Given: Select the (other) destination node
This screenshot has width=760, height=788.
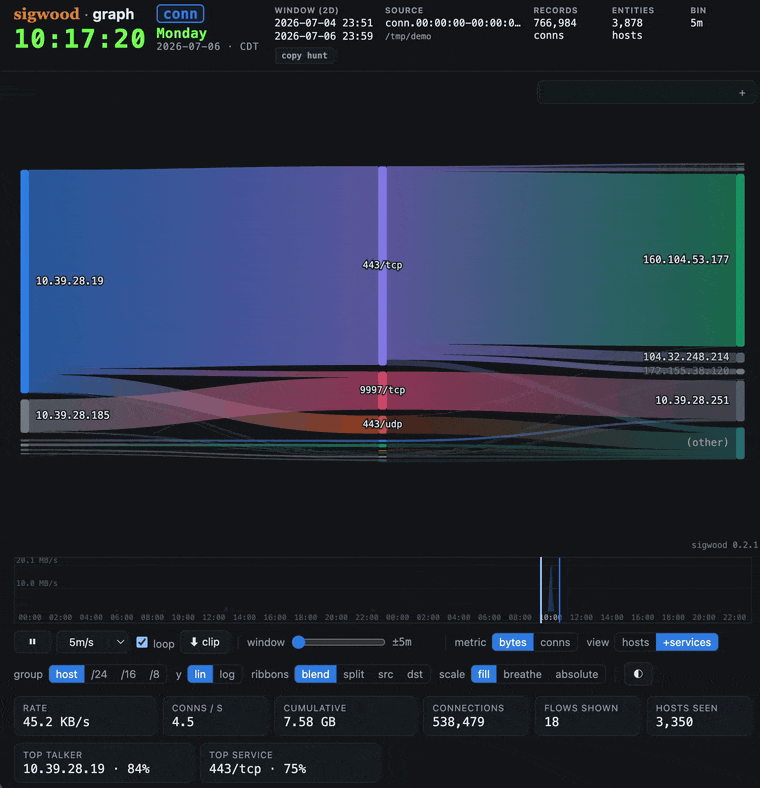Looking at the screenshot, I should [740, 443].
